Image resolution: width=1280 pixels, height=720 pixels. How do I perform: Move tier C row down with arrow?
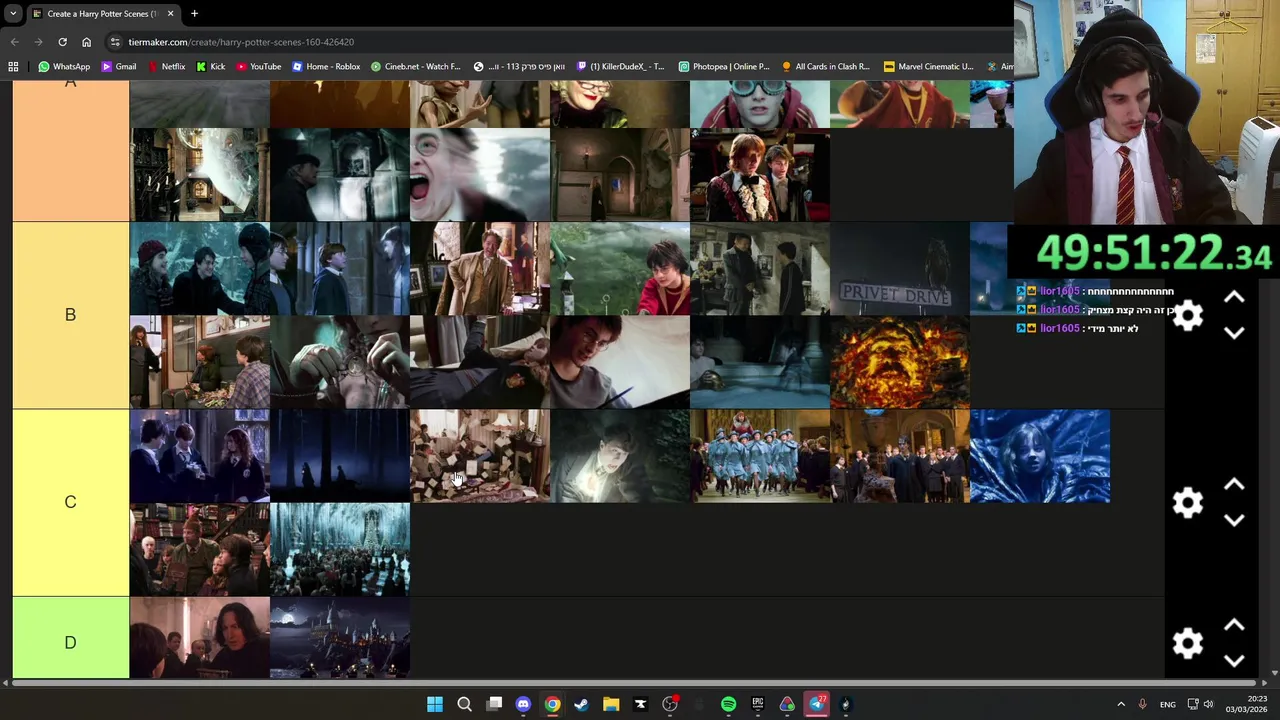(x=1234, y=520)
